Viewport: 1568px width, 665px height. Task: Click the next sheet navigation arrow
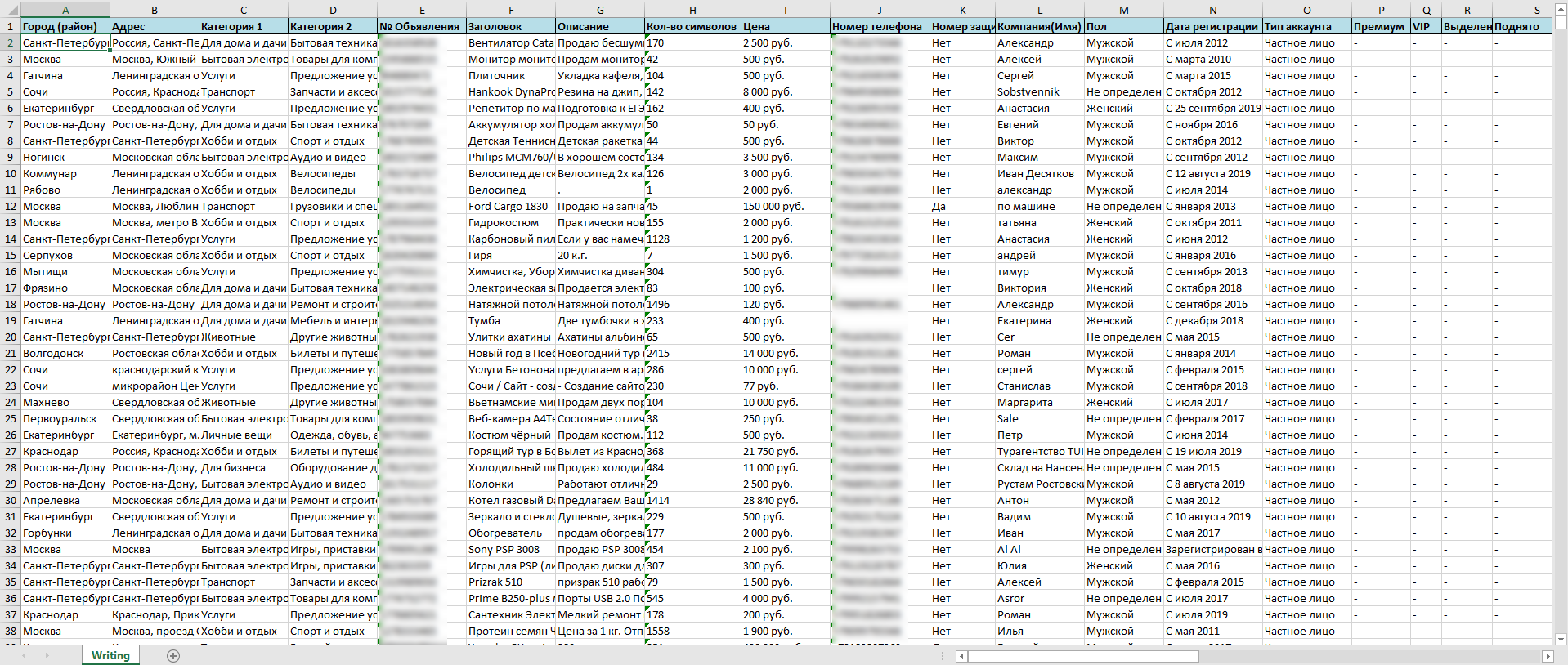(x=47, y=656)
